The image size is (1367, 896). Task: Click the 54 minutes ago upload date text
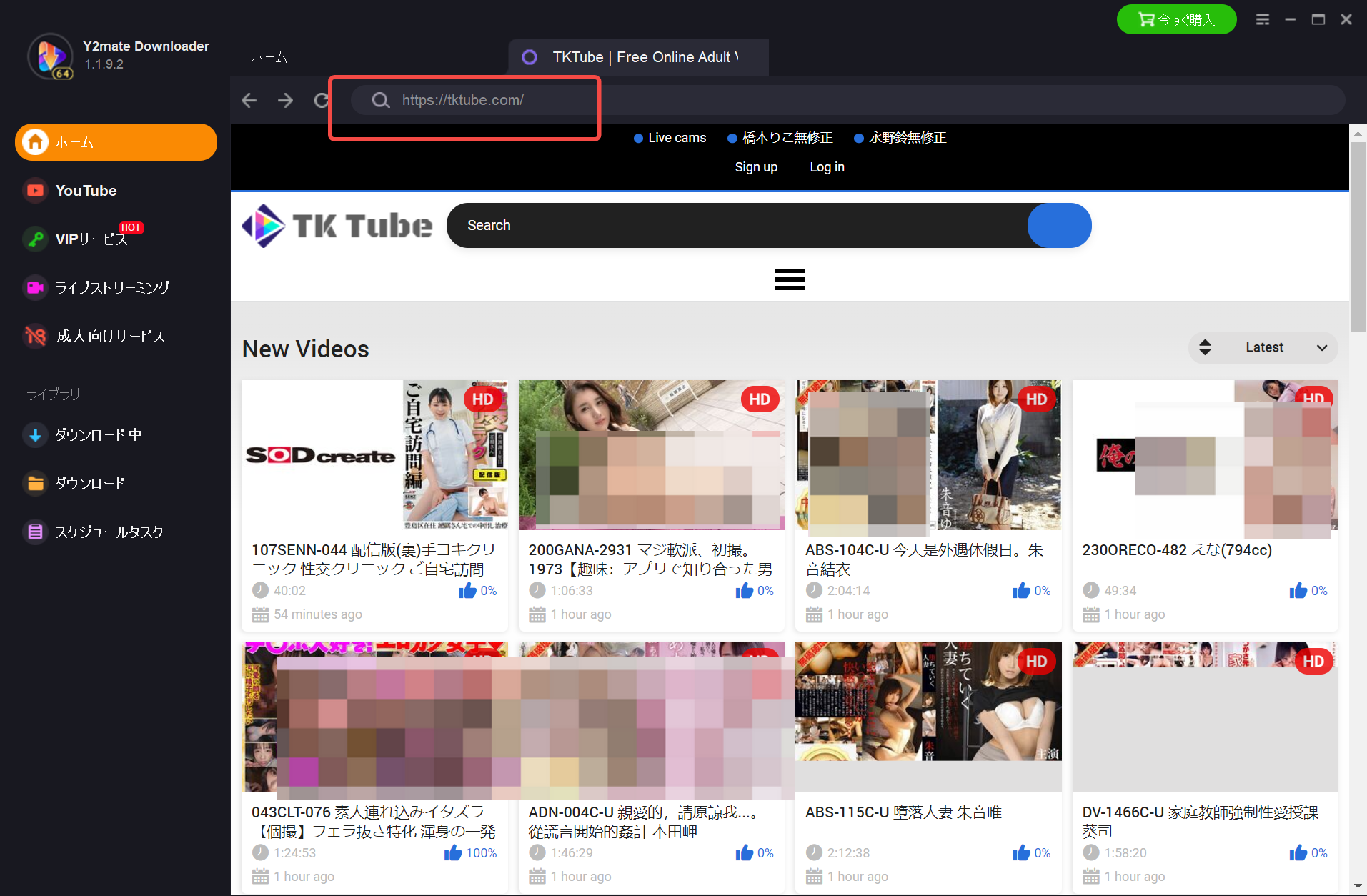(318, 614)
